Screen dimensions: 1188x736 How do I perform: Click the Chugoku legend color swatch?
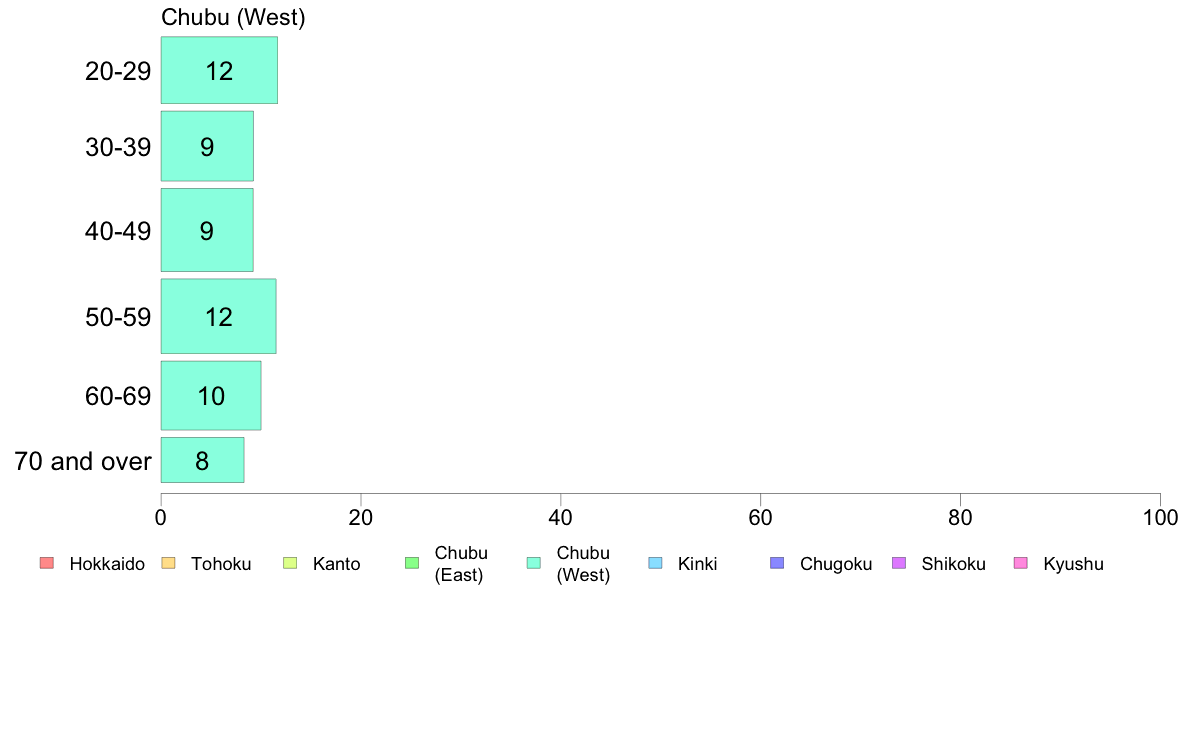click(x=777, y=563)
